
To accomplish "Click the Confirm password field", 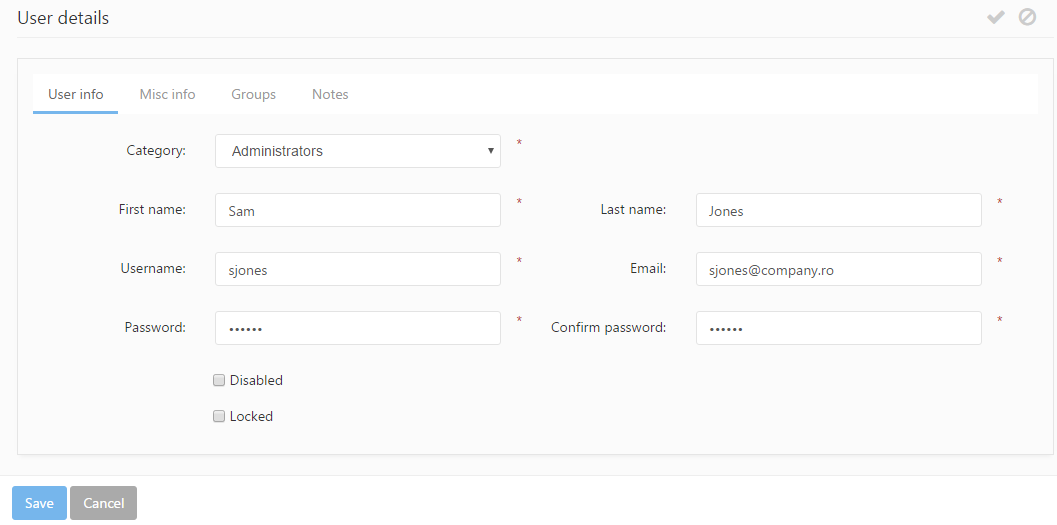I will (x=838, y=328).
